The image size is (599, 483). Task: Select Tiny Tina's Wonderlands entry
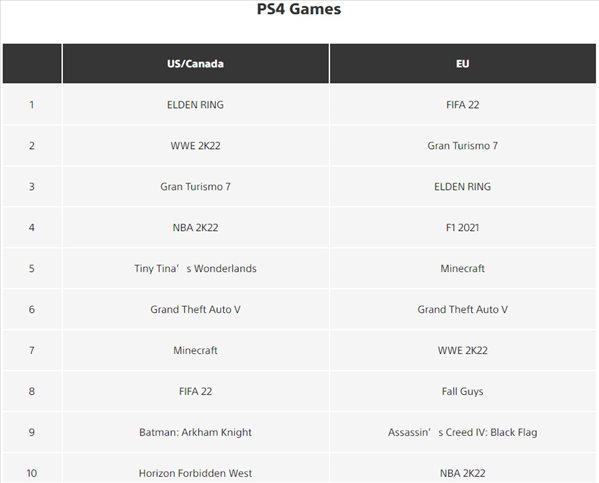(x=195, y=268)
